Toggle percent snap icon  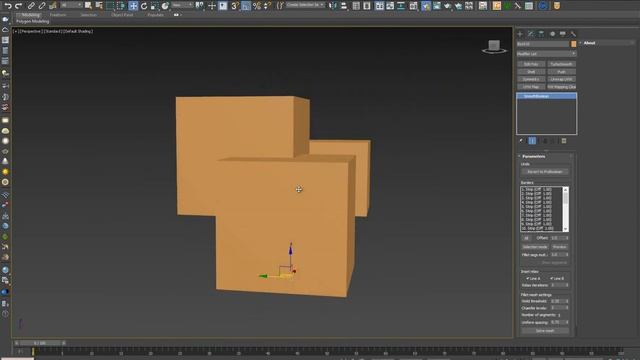tap(257, 6)
